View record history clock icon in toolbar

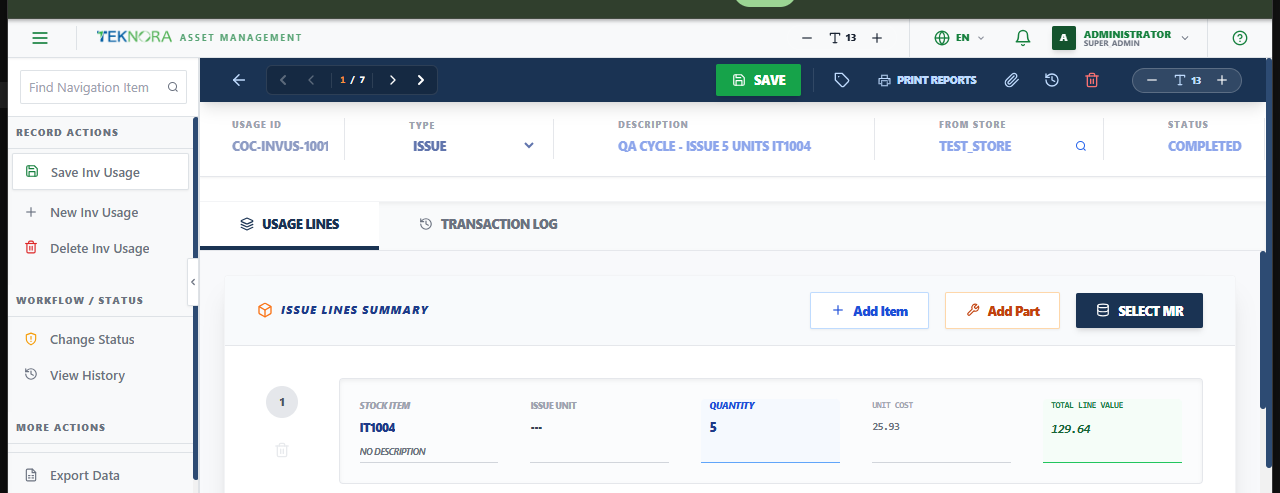point(1052,80)
